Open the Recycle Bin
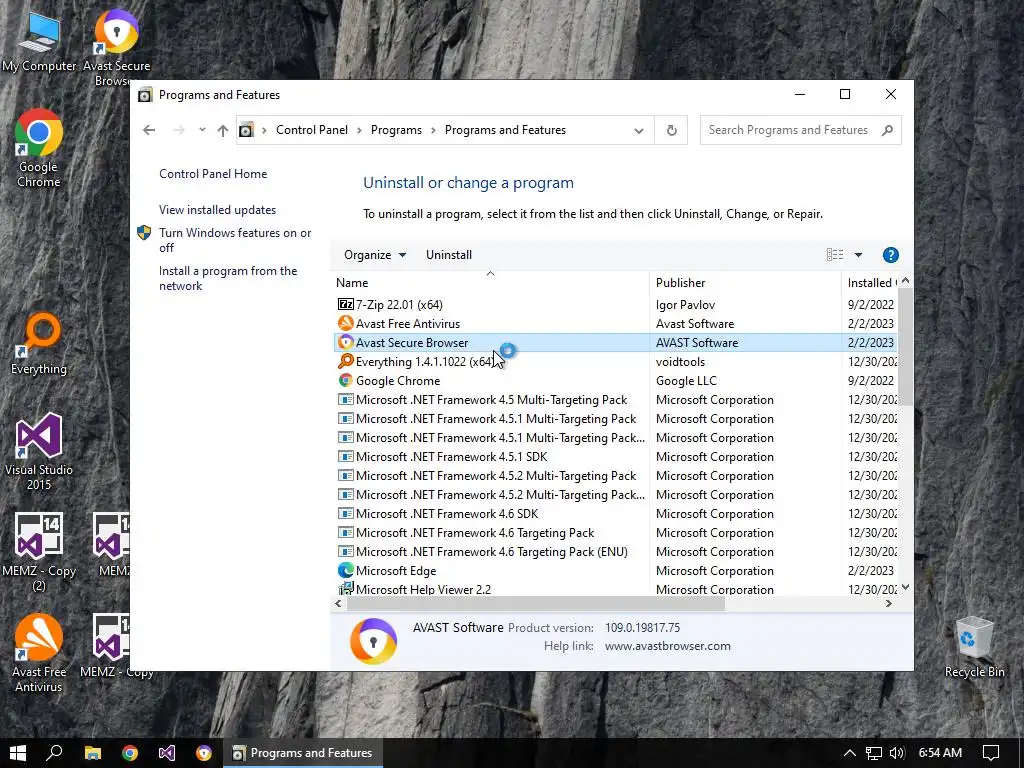The height and width of the screenshot is (768, 1024). [x=974, y=647]
